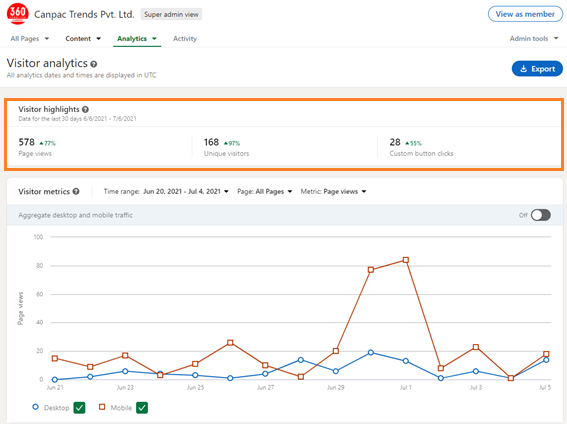Open the Visitor highlights help icon

(x=85, y=109)
